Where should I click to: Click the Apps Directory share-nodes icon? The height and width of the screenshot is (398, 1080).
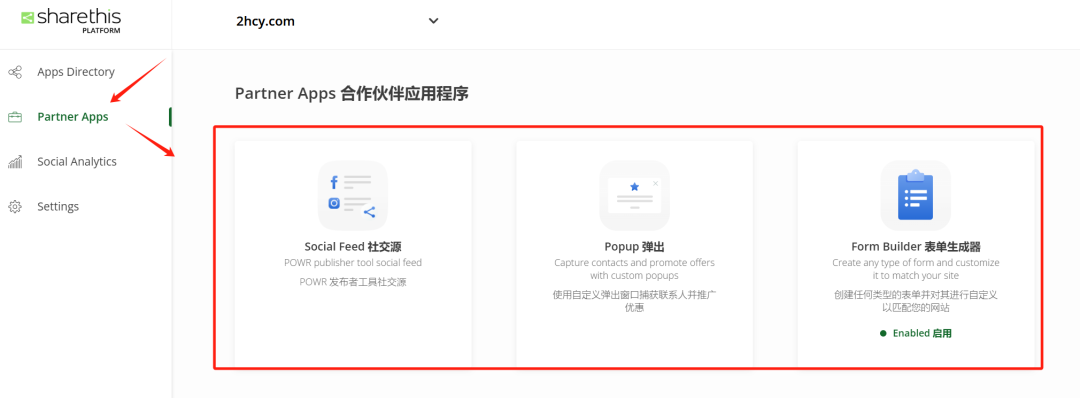pyautogui.click(x=15, y=72)
